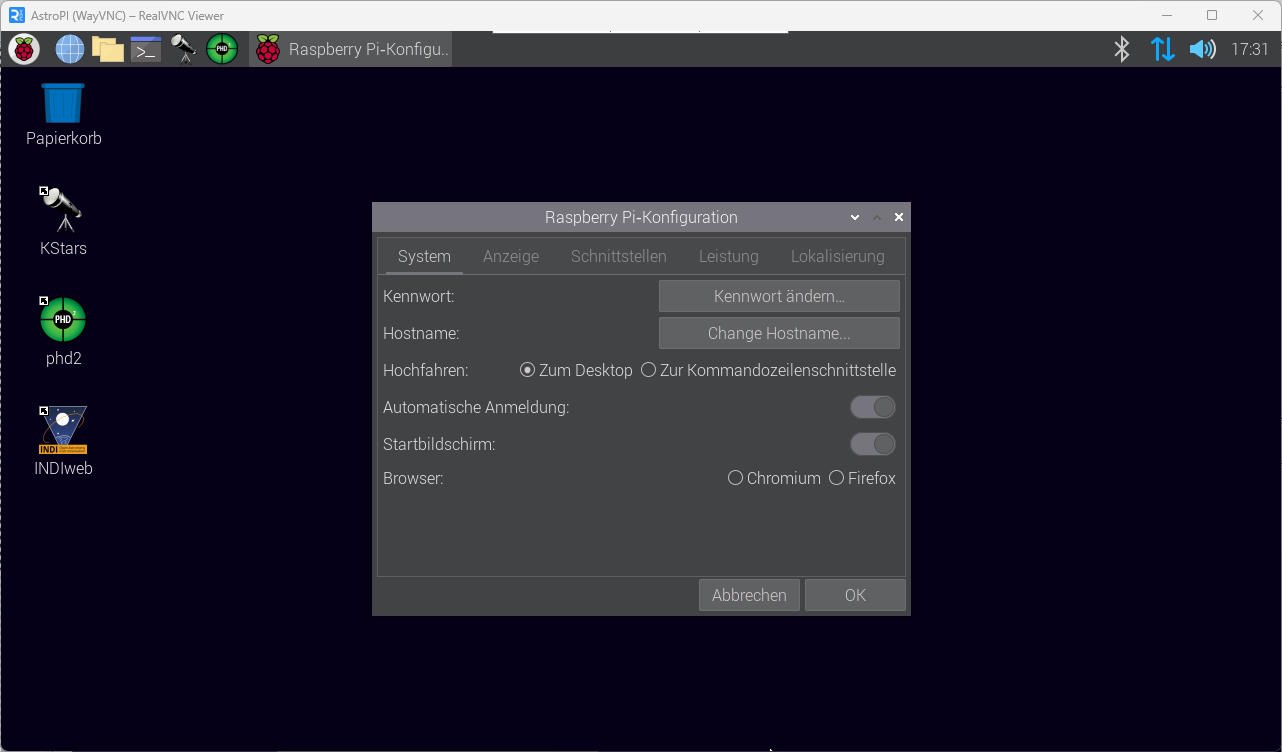The height and width of the screenshot is (752, 1282).
Task: Click the network up/down arrows icon
Action: 1162,49
